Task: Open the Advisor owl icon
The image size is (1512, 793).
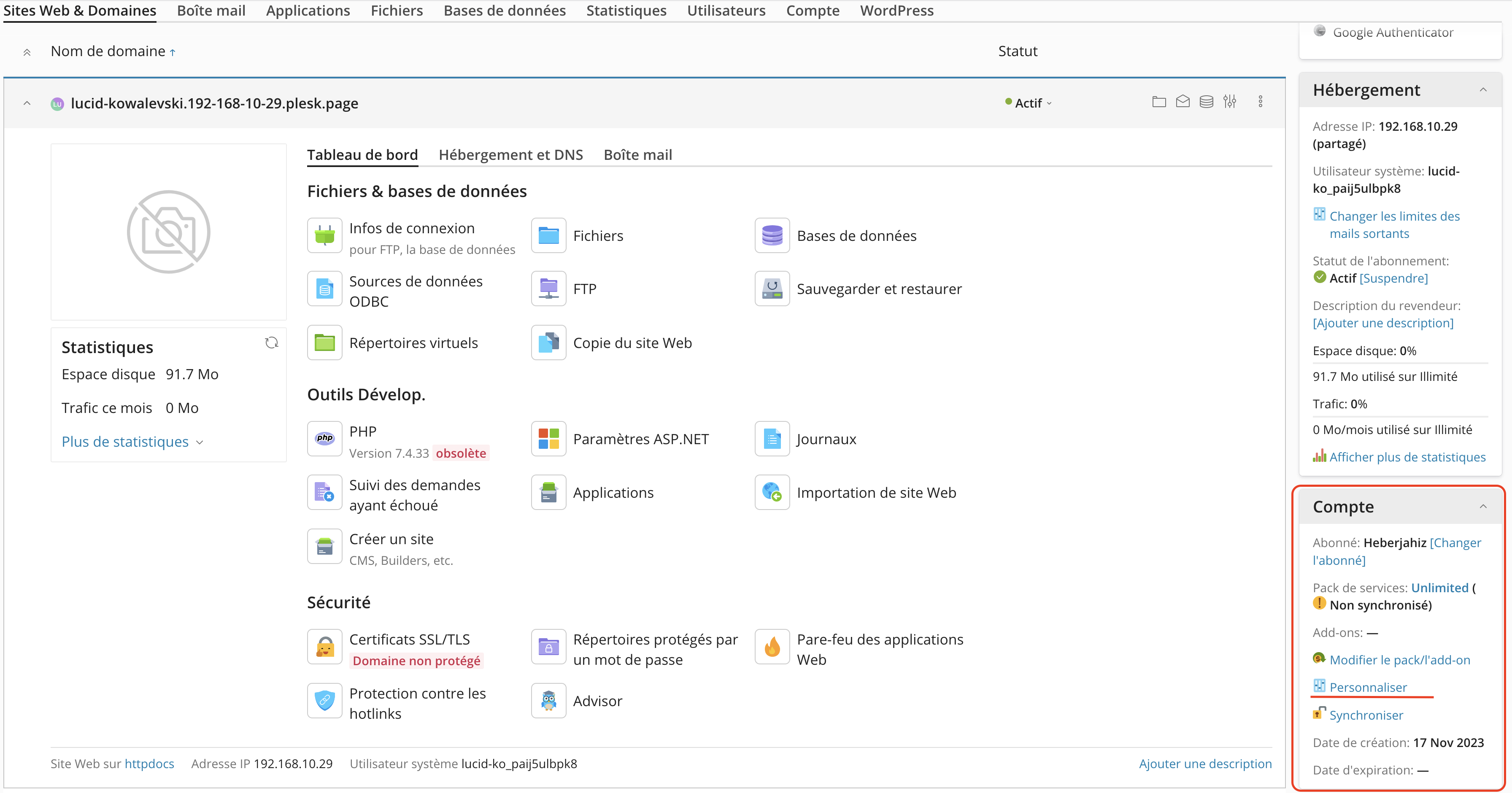Action: [548, 701]
